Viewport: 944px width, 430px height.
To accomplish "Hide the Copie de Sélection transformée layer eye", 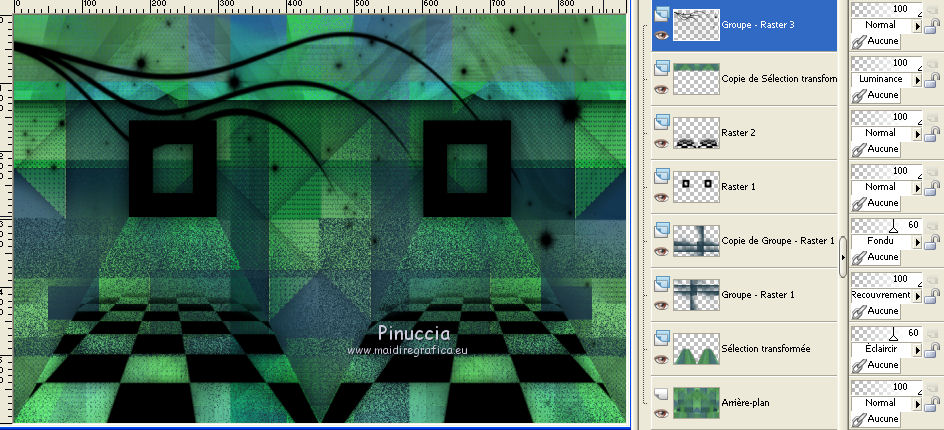I will [662, 89].
